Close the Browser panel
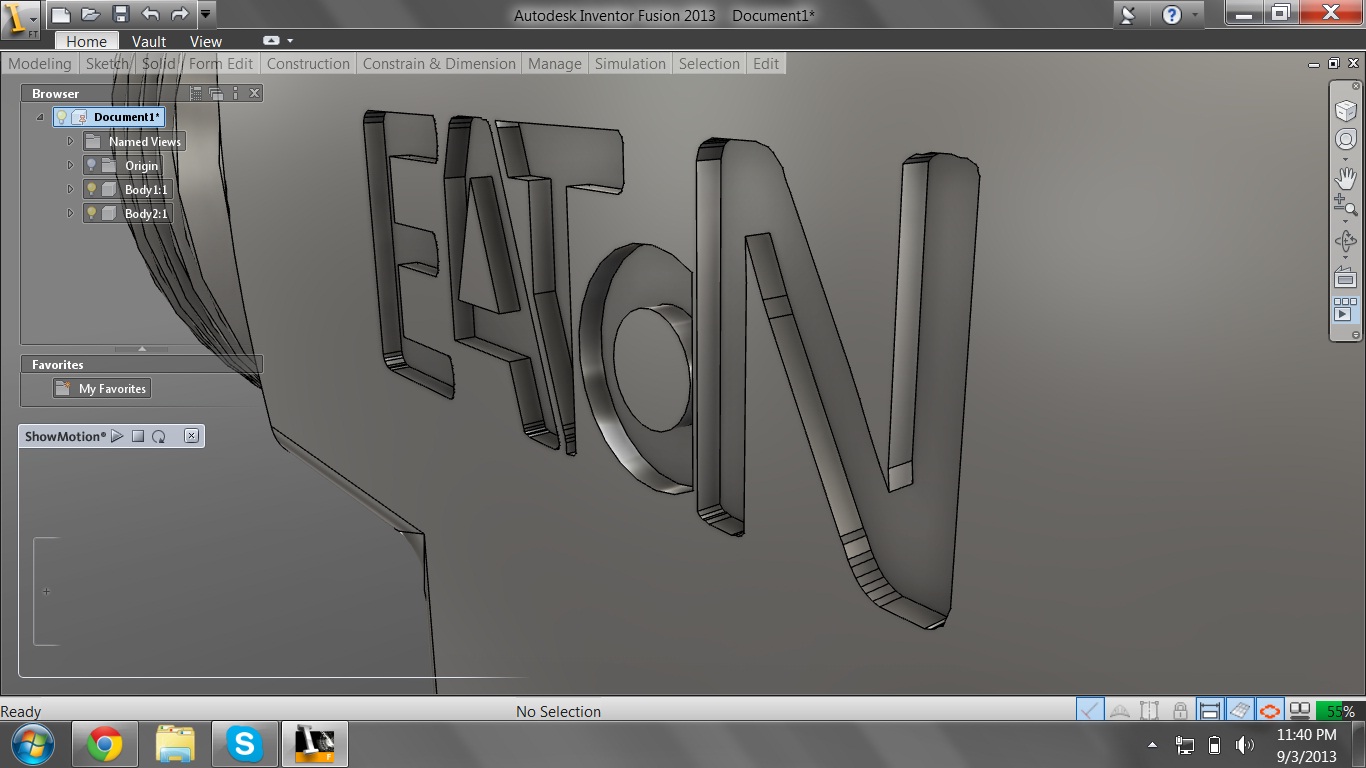This screenshot has width=1366, height=768. coord(255,93)
